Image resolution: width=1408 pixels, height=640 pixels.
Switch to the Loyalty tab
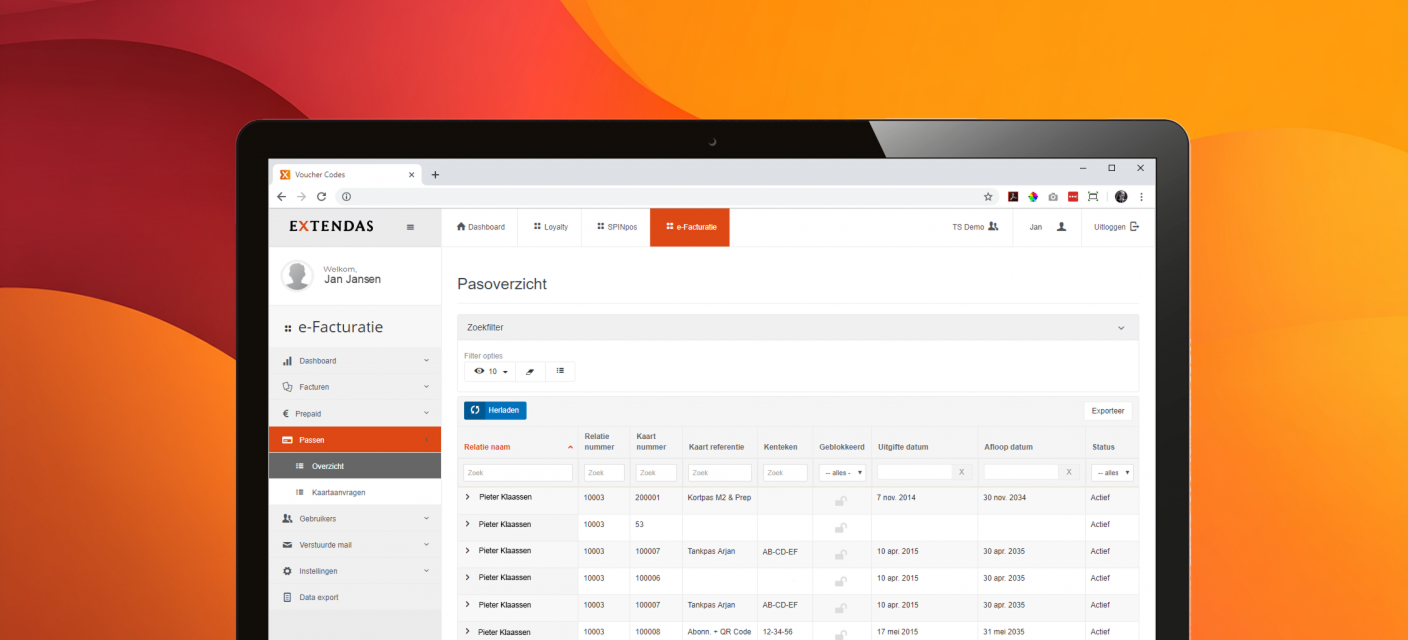pyautogui.click(x=550, y=227)
